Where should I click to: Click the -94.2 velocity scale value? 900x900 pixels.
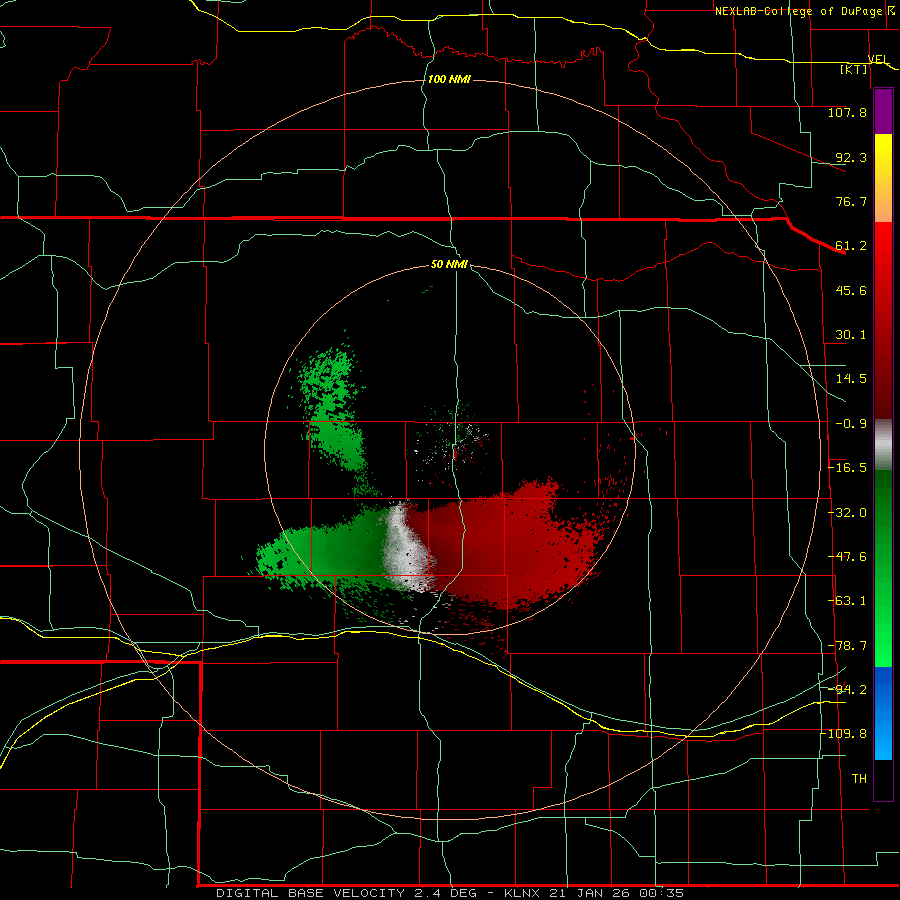[x=847, y=689]
